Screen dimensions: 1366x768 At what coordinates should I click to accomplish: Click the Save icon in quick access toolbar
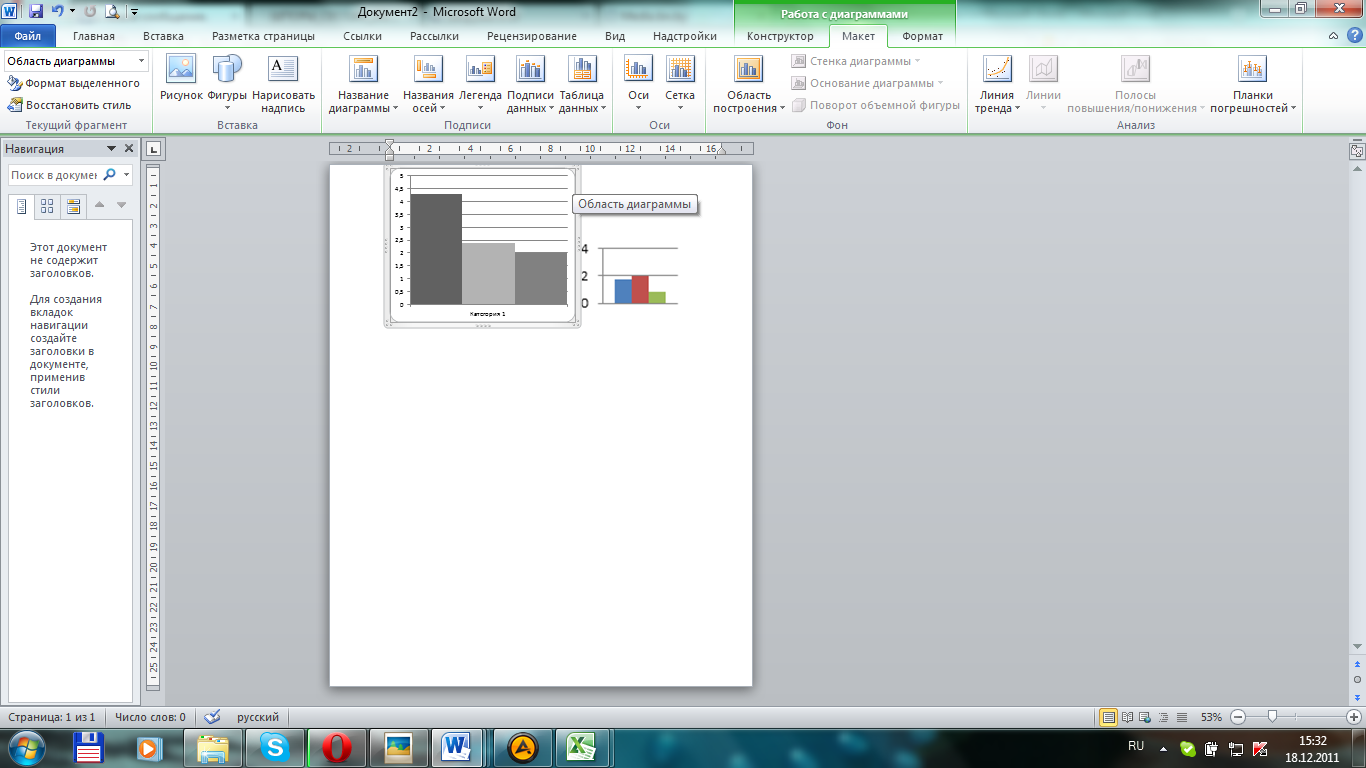pos(36,12)
